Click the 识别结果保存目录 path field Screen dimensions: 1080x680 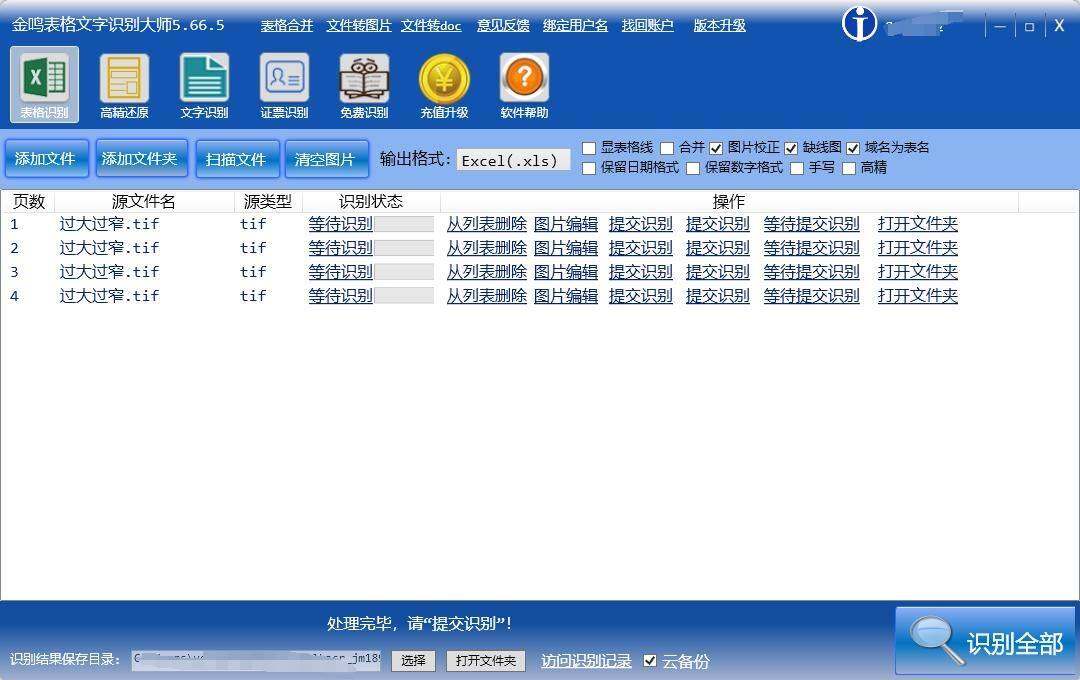256,659
